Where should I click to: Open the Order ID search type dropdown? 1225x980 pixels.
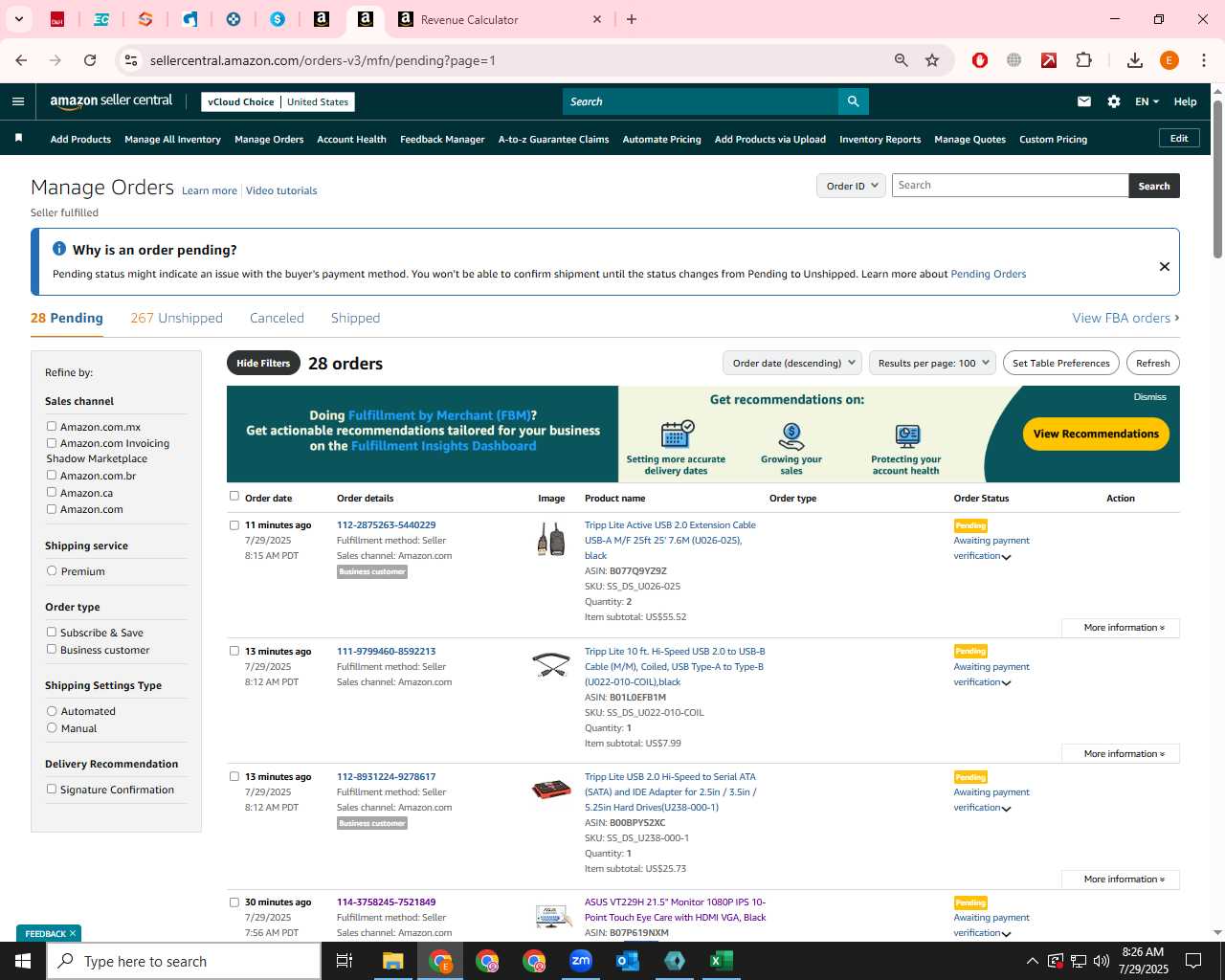click(851, 186)
